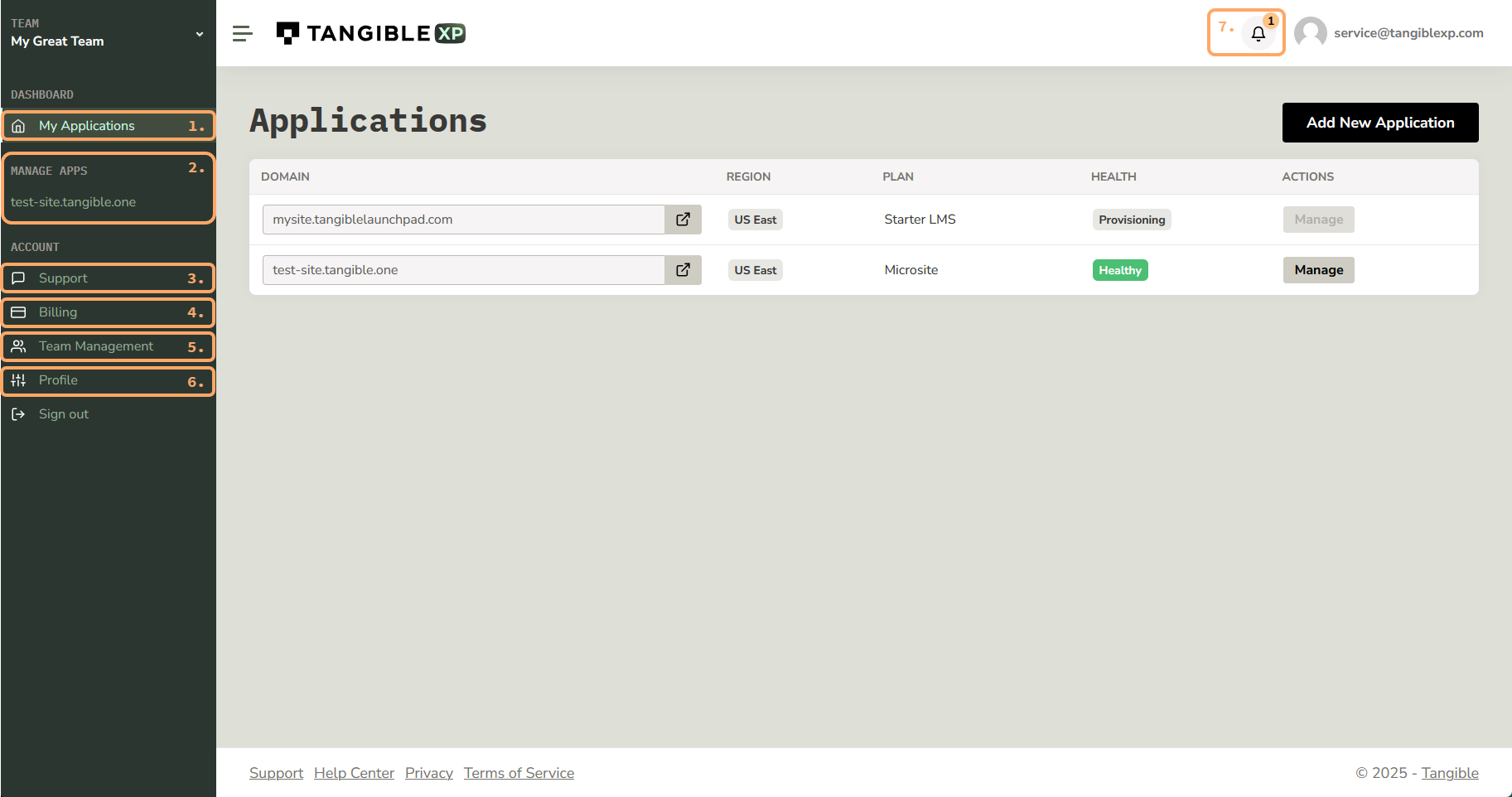
Task: Click the mysite.tangiblelaunchpad.com domain field
Action: click(x=464, y=220)
